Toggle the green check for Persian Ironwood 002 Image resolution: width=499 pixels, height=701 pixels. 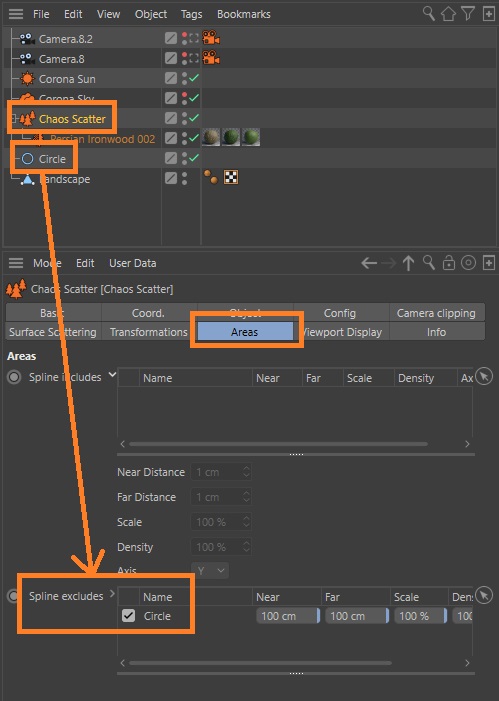click(x=194, y=138)
